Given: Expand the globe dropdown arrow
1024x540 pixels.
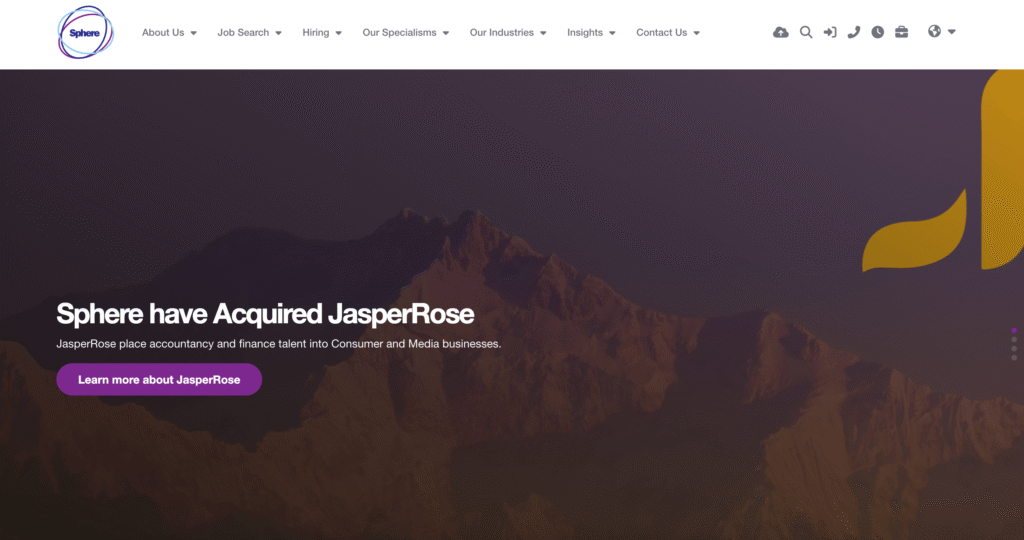Looking at the screenshot, I should point(952,32).
